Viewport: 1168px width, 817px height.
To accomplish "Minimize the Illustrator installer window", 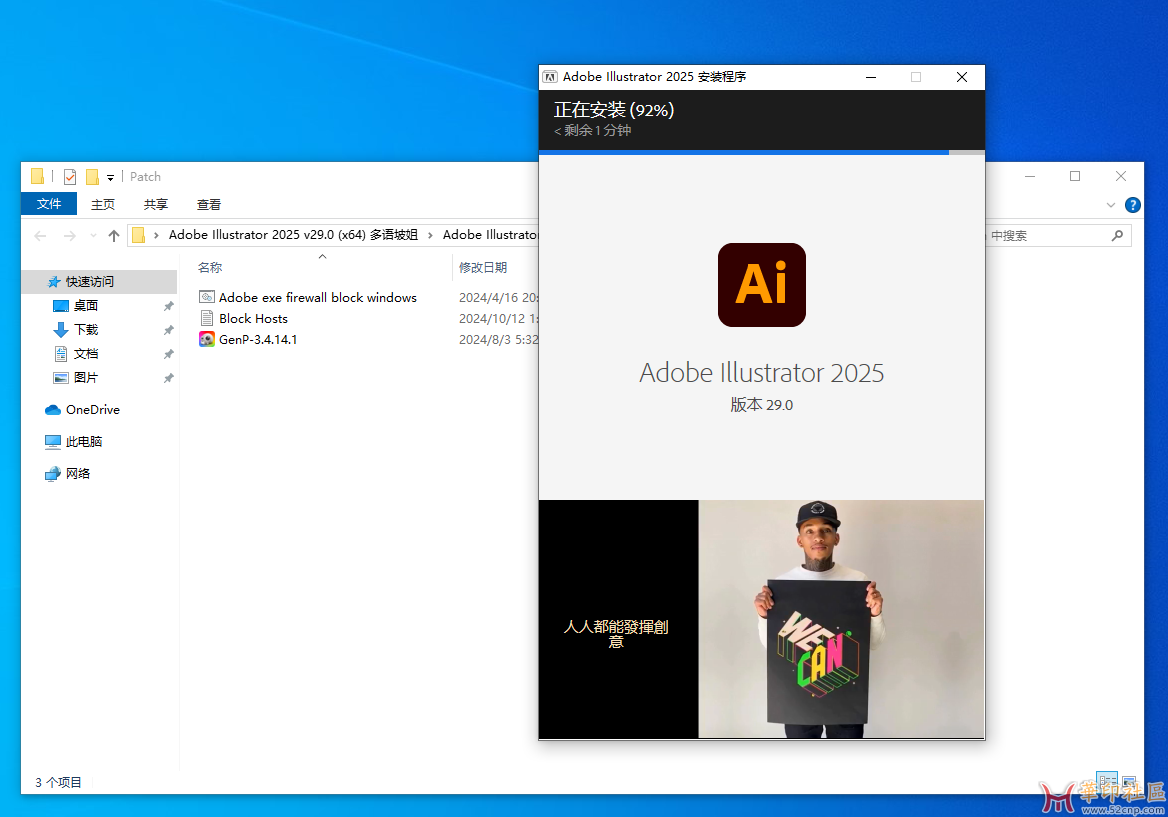I will coord(870,77).
